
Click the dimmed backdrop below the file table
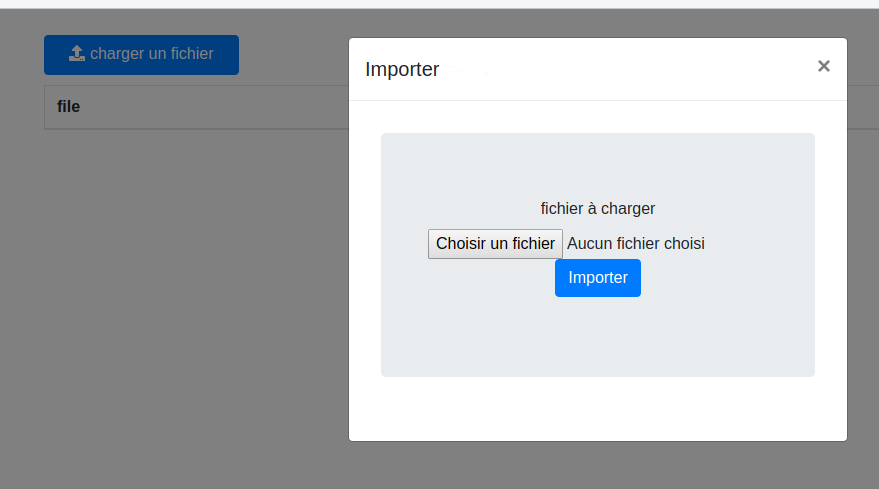(180, 300)
